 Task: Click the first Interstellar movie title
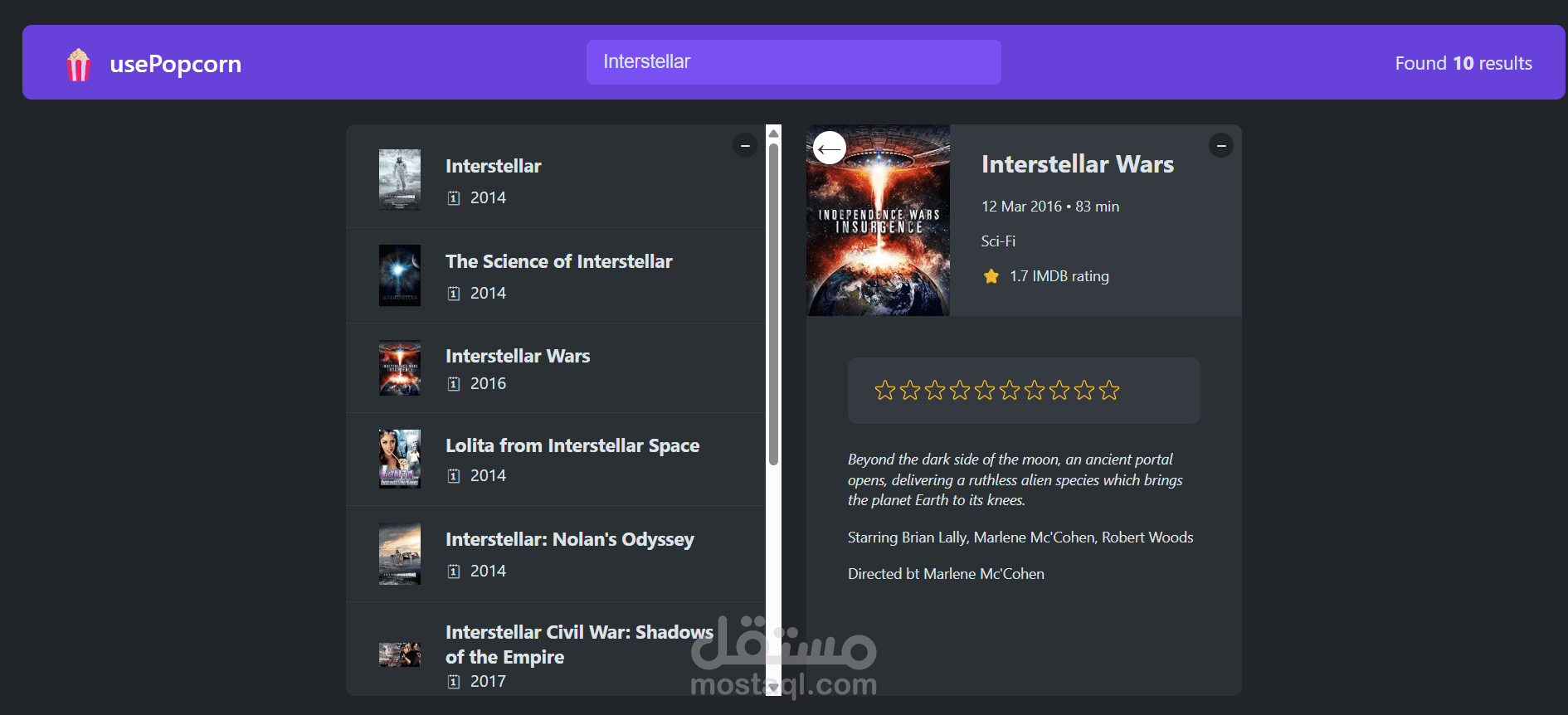click(x=493, y=166)
